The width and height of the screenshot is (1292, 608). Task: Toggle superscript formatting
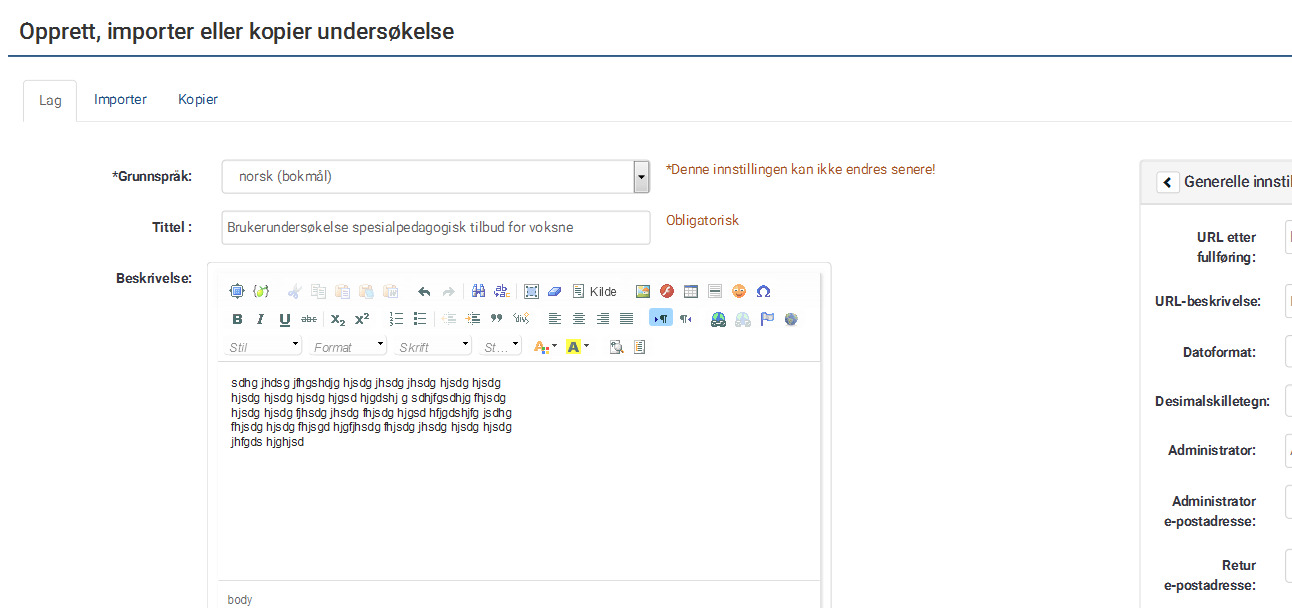point(362,319)
